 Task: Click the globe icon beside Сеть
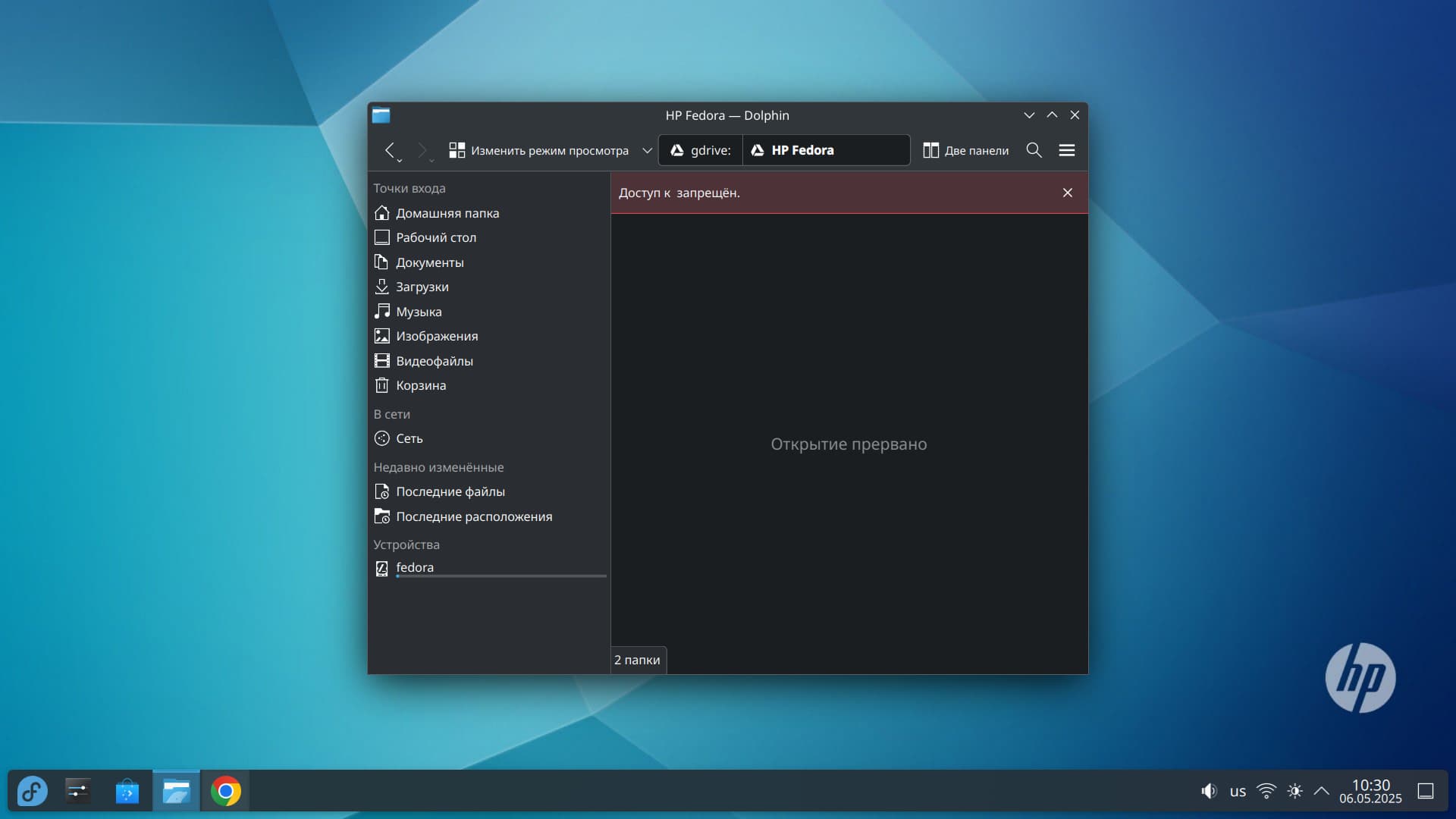tap(381, 438)
